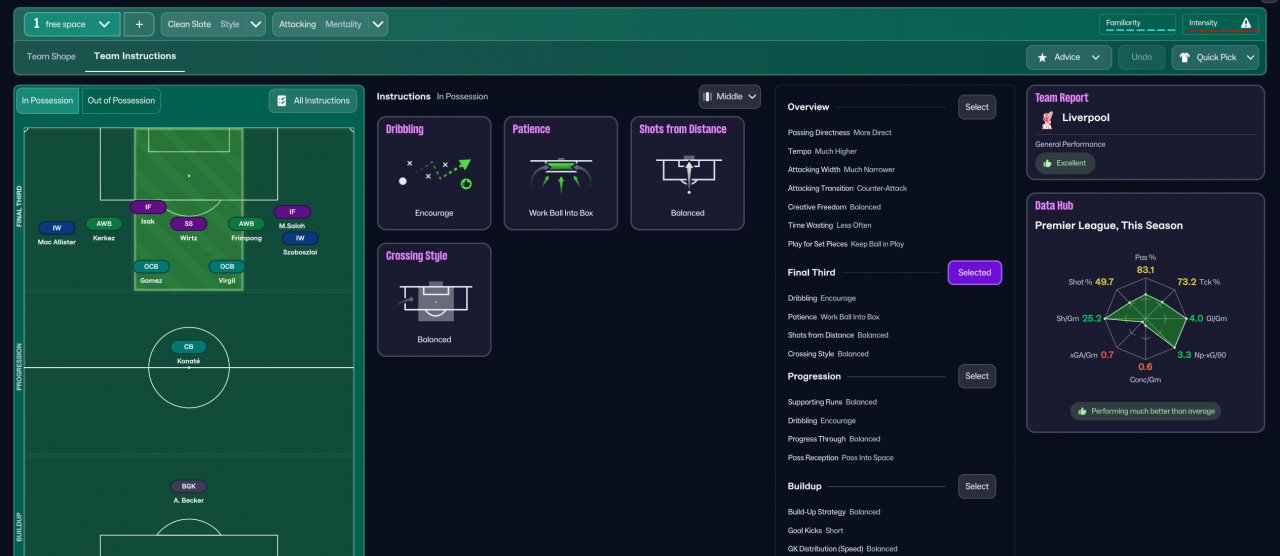The height and width of the screenshot is (556, 1280).
Task: Select Szoboszlai's IW role badge
Action: pos(300,238)
